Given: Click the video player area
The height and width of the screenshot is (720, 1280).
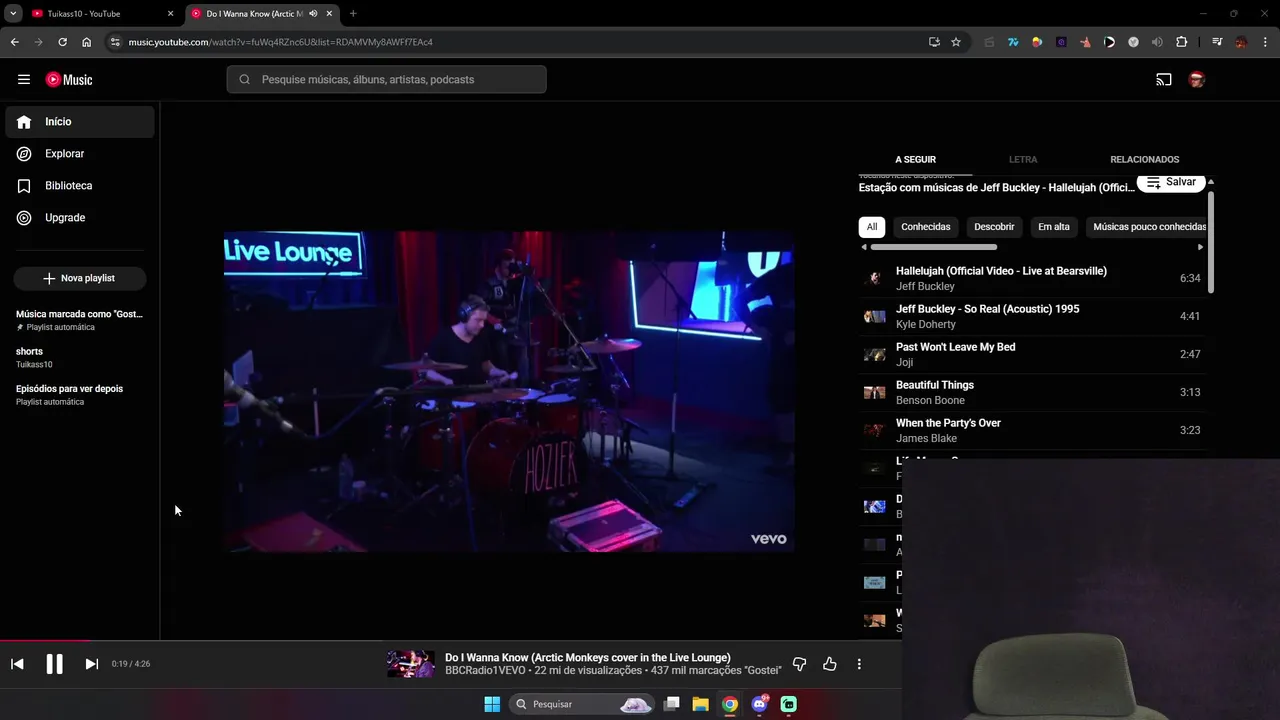Looking at the screenshot, I should coord(509,392).
